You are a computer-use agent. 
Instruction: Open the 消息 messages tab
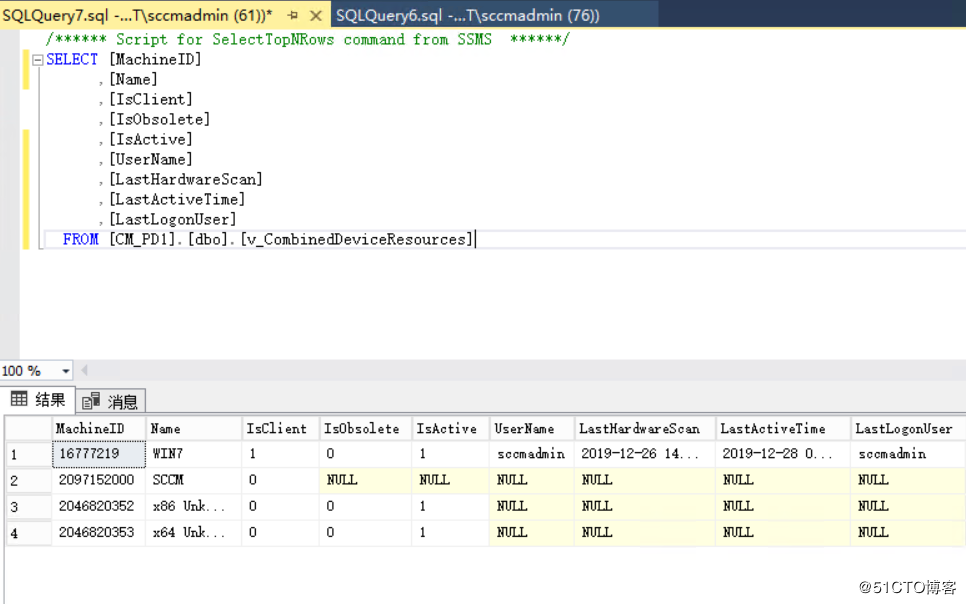click(110, 401)
